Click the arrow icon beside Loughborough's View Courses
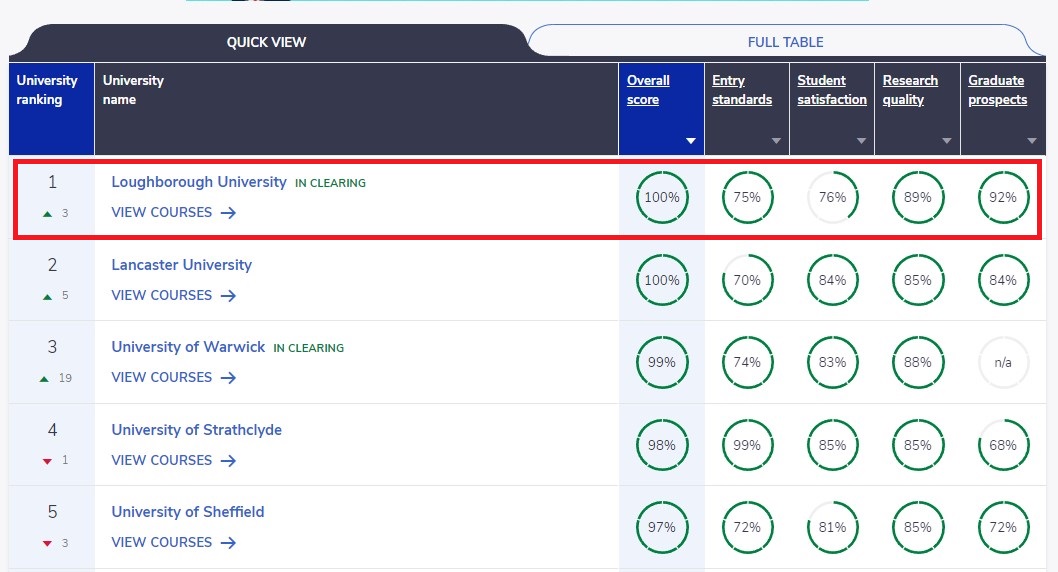This screenshot has height=572, width=1058. (x=228, y=213)
